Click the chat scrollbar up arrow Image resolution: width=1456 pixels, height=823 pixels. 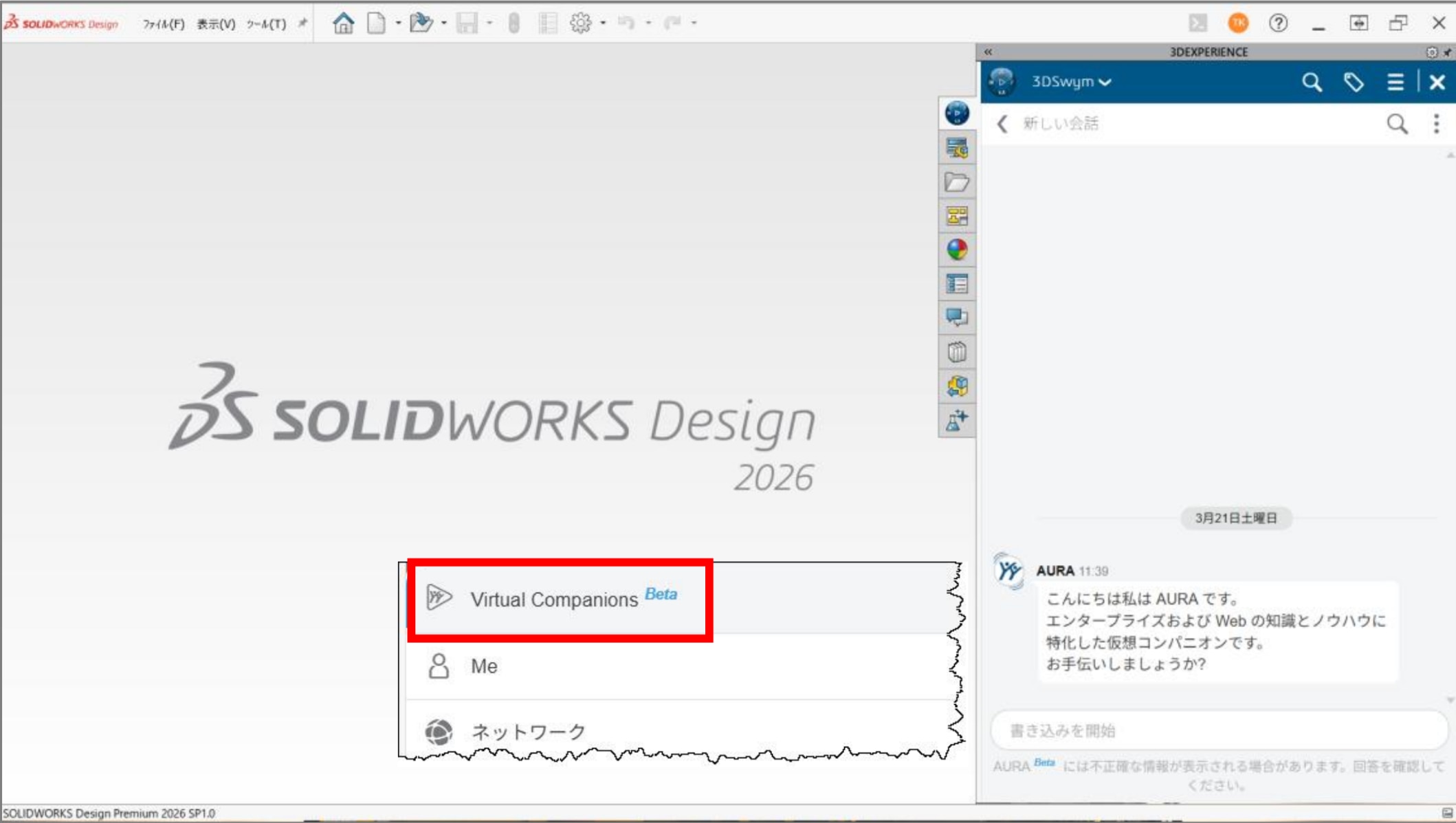(x=1450, y=155)
